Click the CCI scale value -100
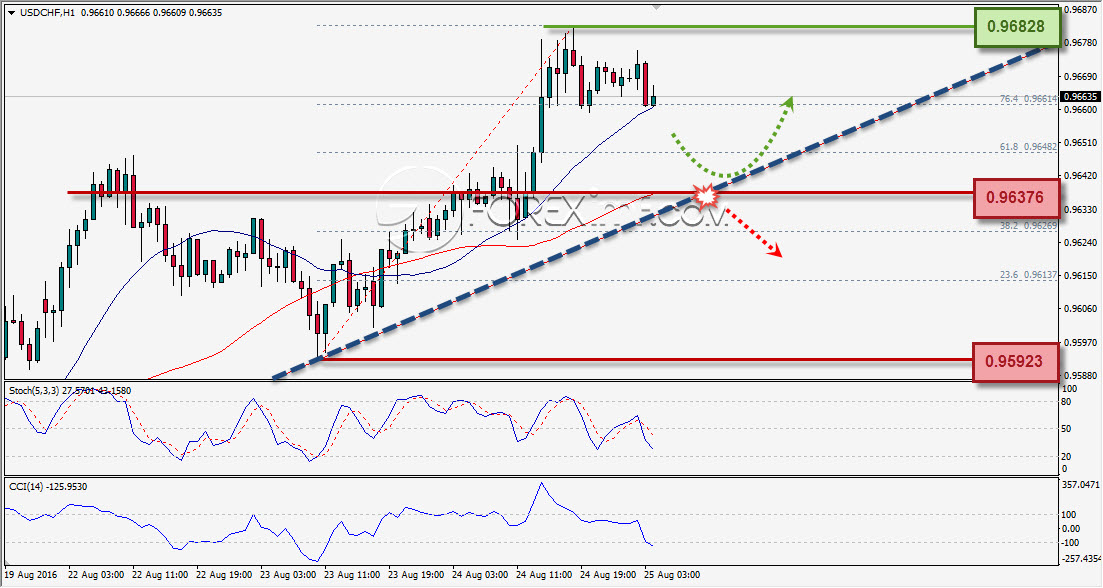1103x588 pixels. click(x=1071, y=542)
